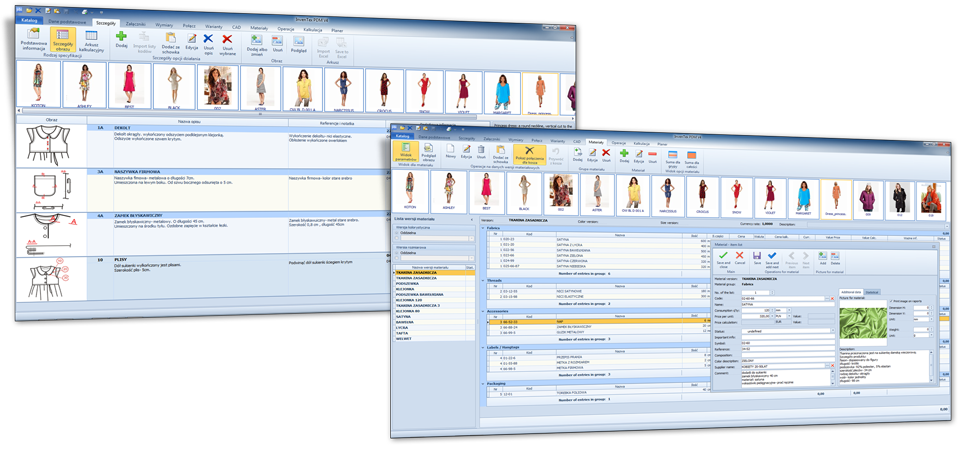Click green satin material picture

tap(863, 323)
